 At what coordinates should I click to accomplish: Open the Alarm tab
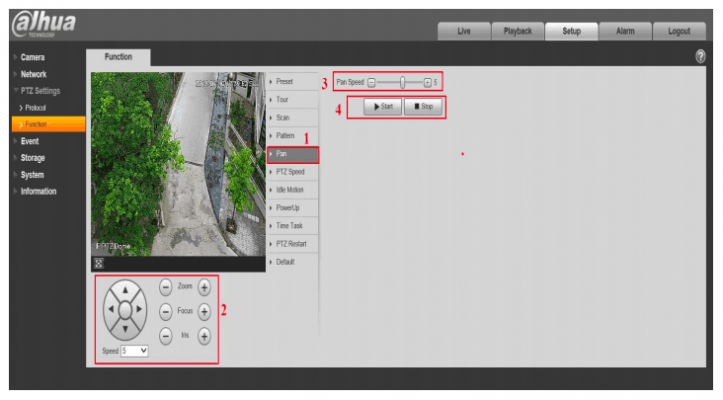pos(625,31)
